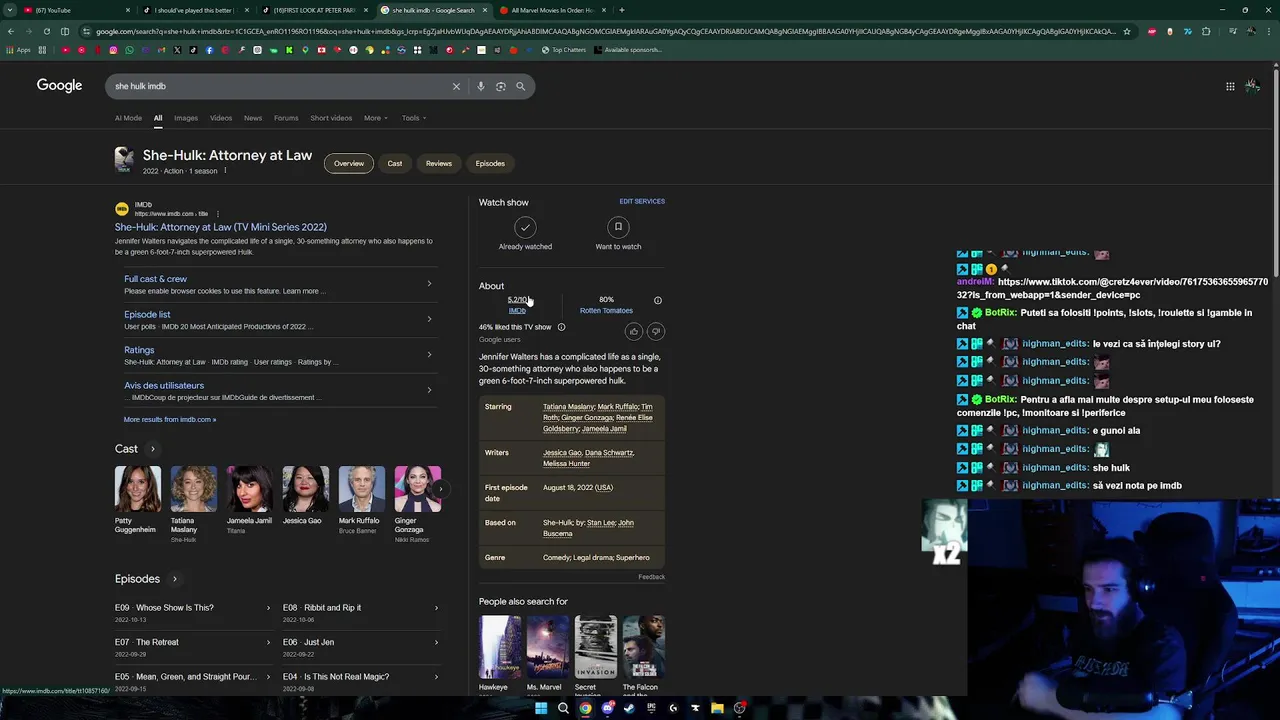
Task: Open Google account avatar on results page
Action: (1252, 86)
